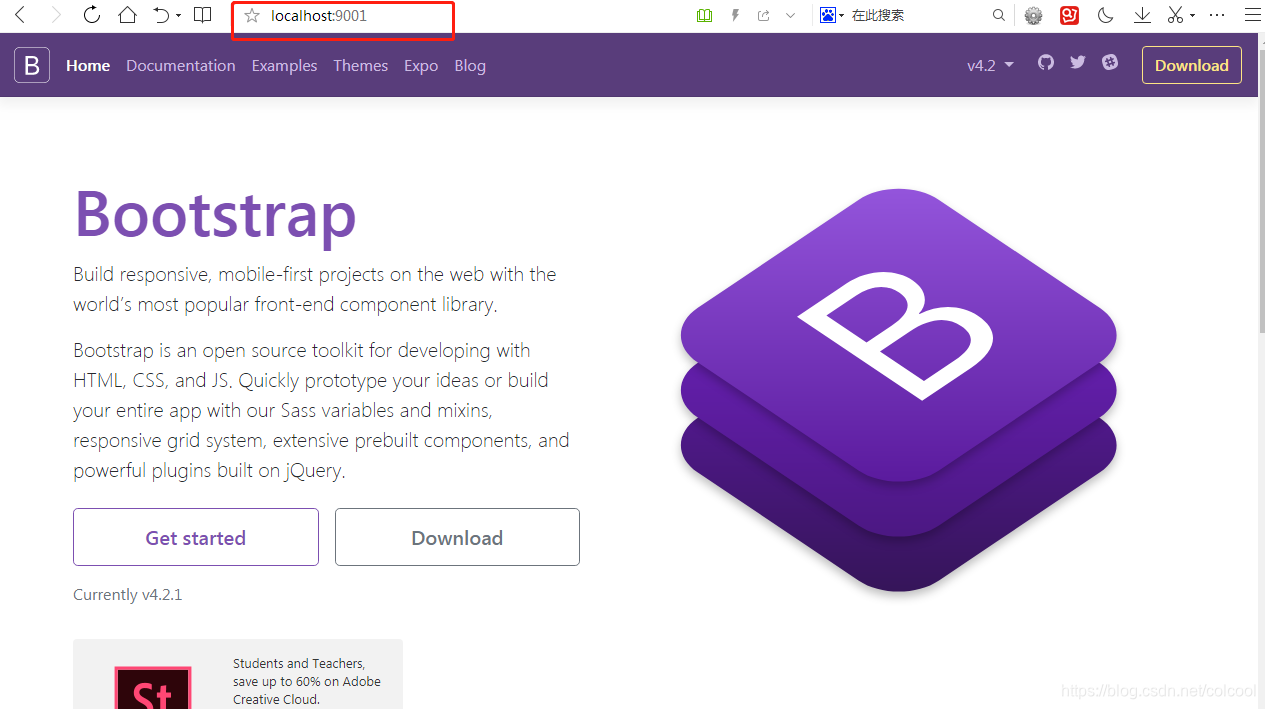Open the gear extension icon
Viewport: 1265px width, 709px height.
pos(1034,16)
